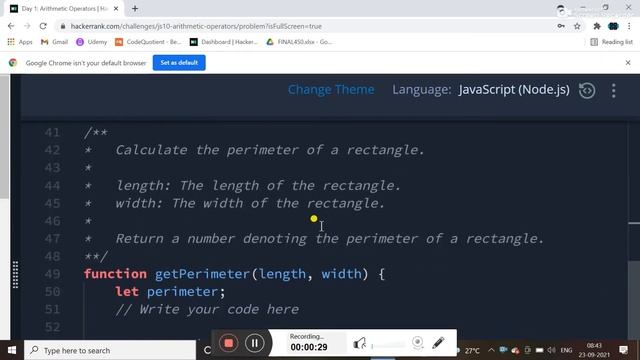This screenshot has width=640, height=360.
Task: Open a new browser tab
Action: pos(135,8)
